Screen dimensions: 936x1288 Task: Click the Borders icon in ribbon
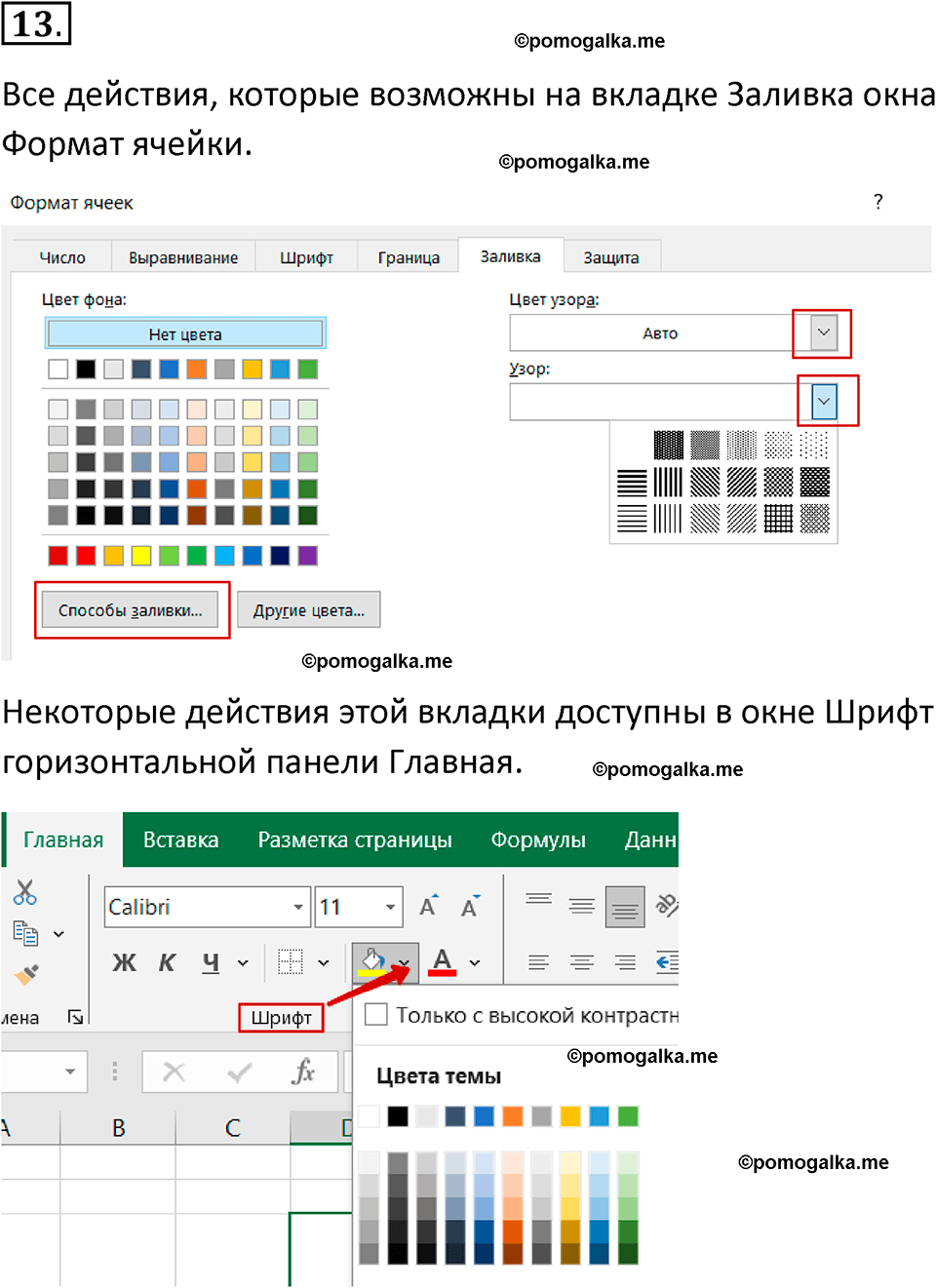tap(291, 962)
